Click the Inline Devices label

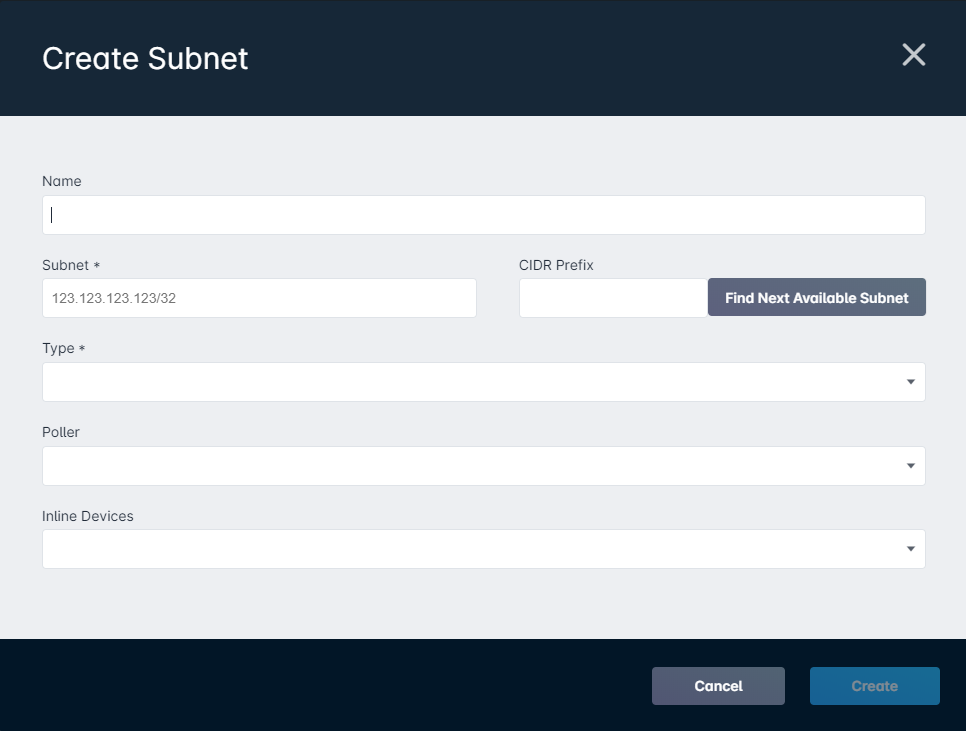[x=87, y=515]
